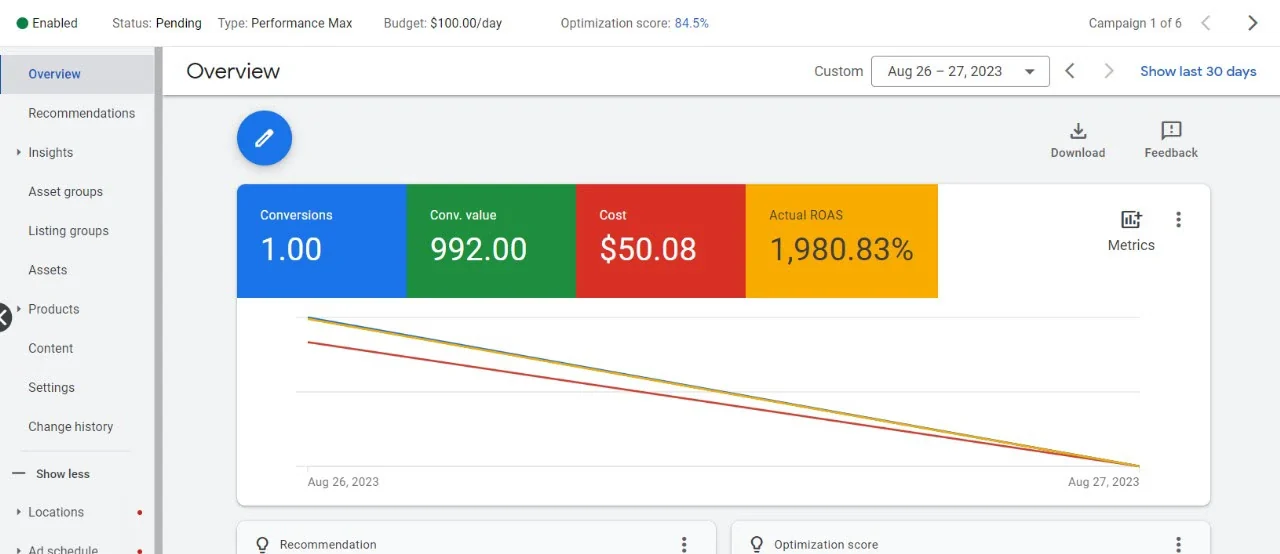This screenshot has width=1280, height=554.
Task: Click the green Enabled status dot
Action: coord(22,23)
